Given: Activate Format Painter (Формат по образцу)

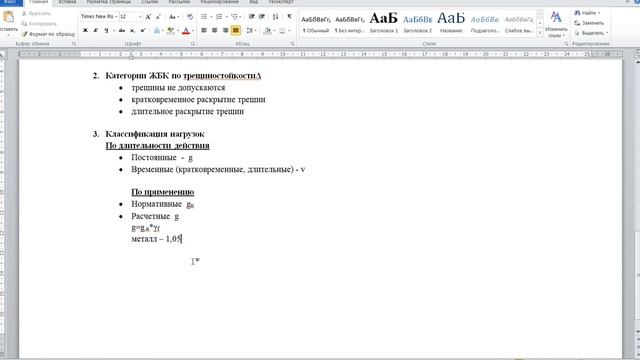Looking at the screenshot, I should coord(48,34).
